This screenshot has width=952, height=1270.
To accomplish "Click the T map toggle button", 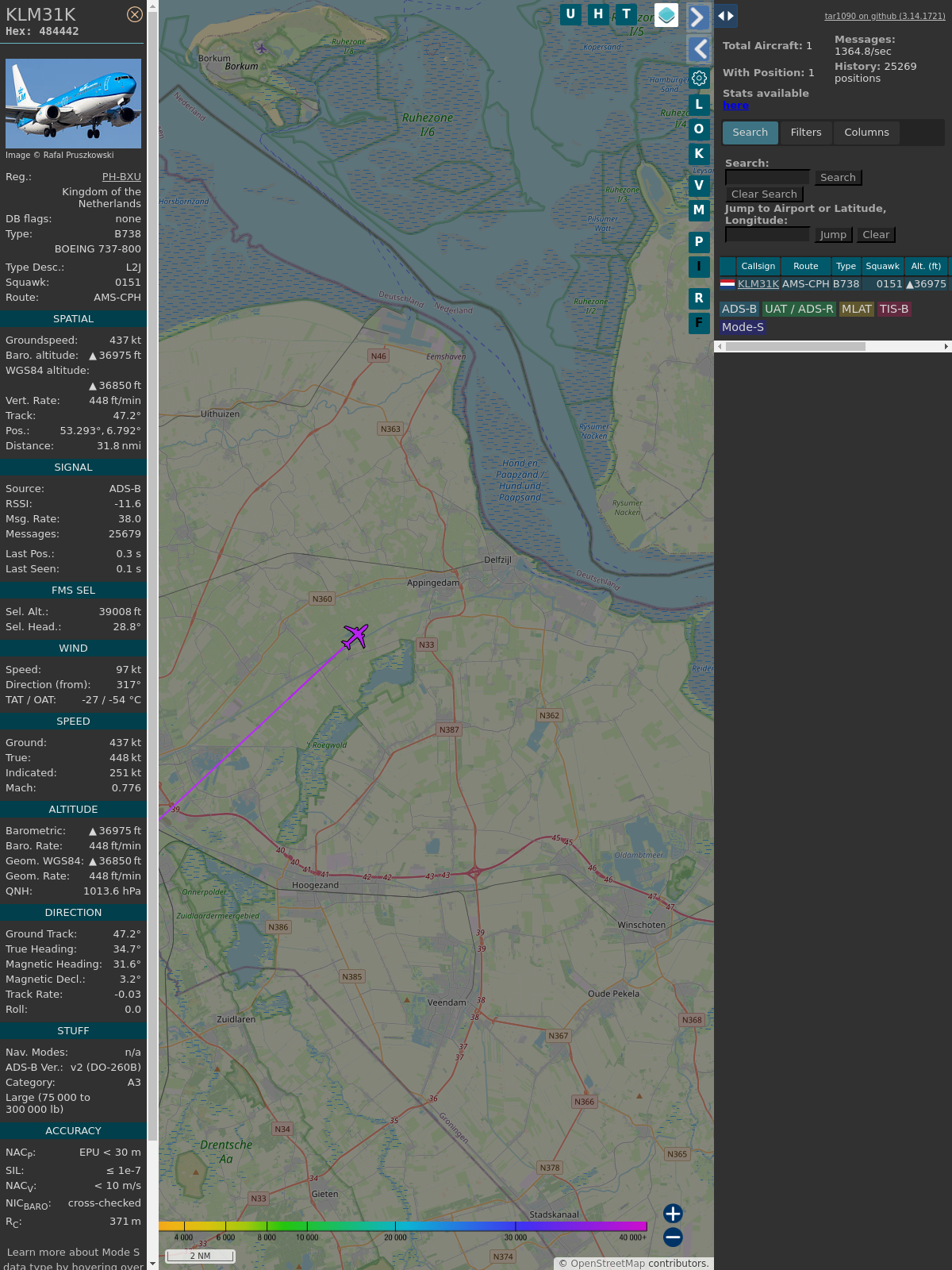I will coord(627,14).
